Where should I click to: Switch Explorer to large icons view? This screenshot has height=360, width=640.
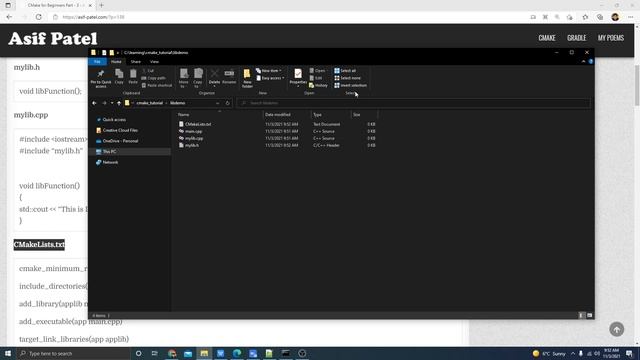[x=589, y=315]
